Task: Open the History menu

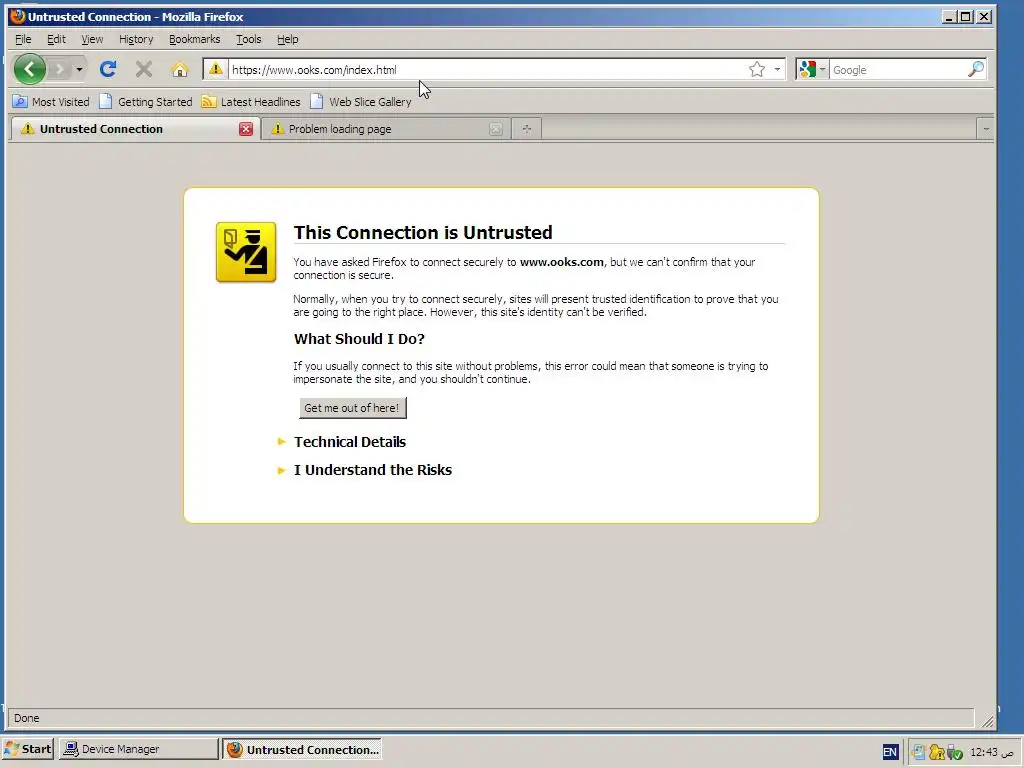Action: click(x=136, y=39)
